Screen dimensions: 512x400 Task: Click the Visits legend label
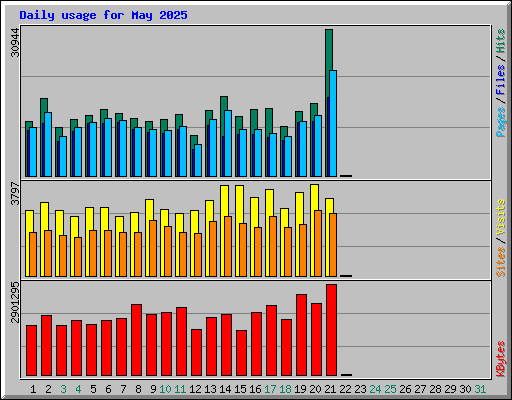click(501, 217)
